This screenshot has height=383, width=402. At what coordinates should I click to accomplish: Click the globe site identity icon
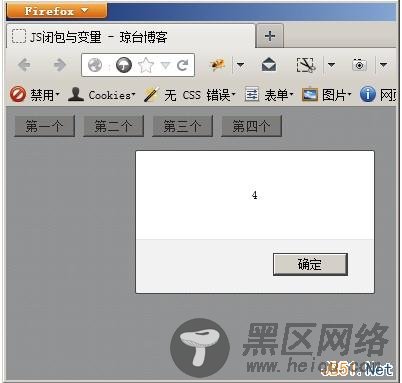coord(95,65)
